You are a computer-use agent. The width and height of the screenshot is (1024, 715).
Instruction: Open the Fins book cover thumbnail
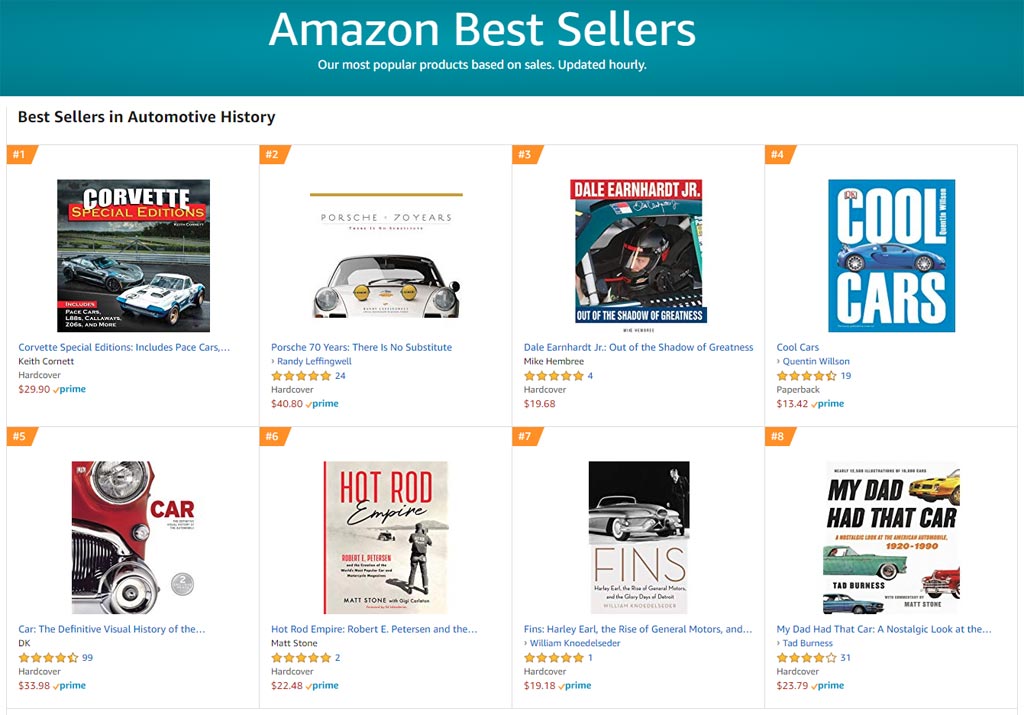coord(638,537)
